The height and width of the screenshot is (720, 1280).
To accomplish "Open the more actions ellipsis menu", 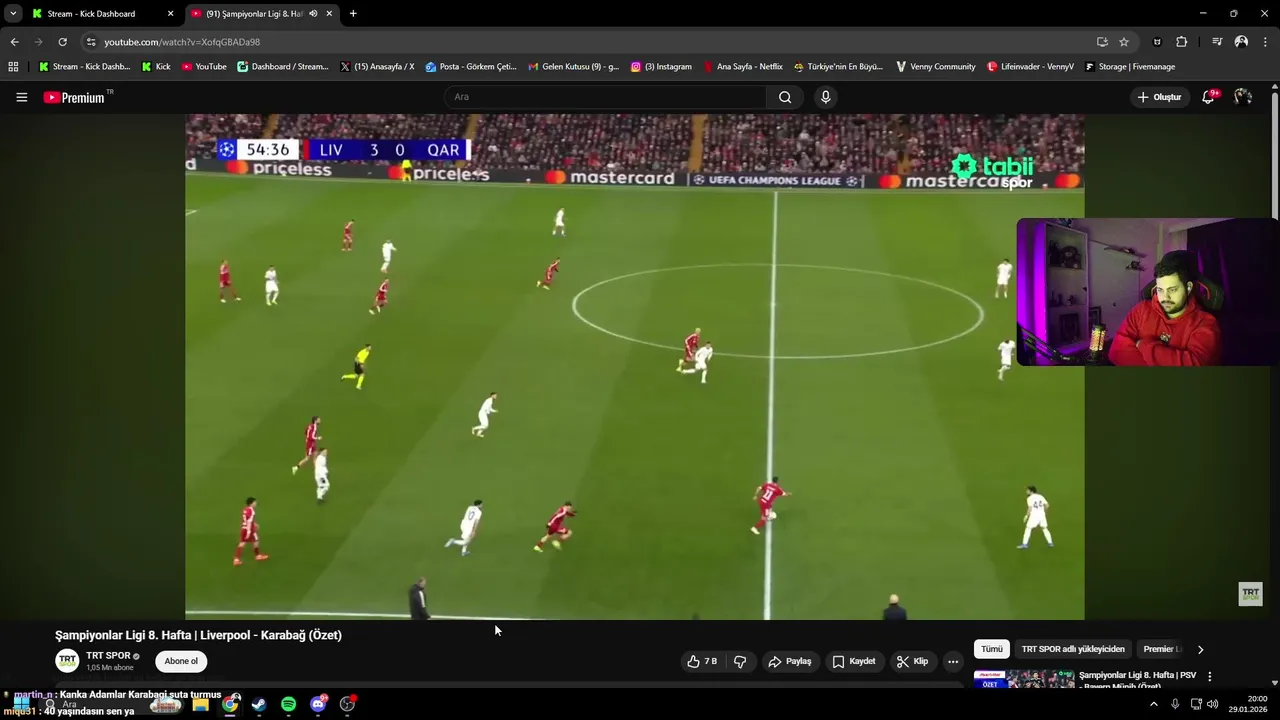I will pos(953,661).
